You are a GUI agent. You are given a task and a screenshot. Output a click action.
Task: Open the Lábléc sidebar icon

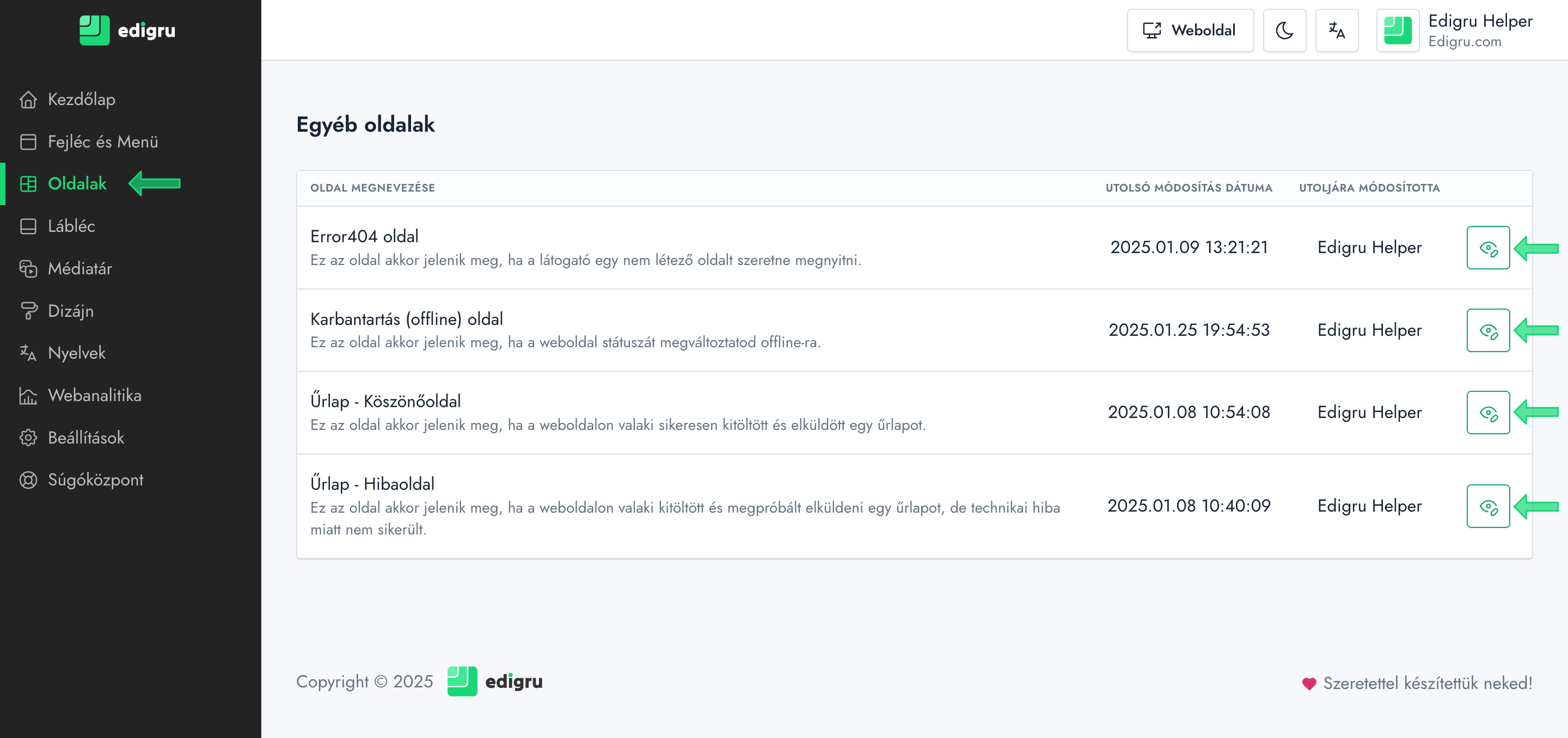(28, 226)
